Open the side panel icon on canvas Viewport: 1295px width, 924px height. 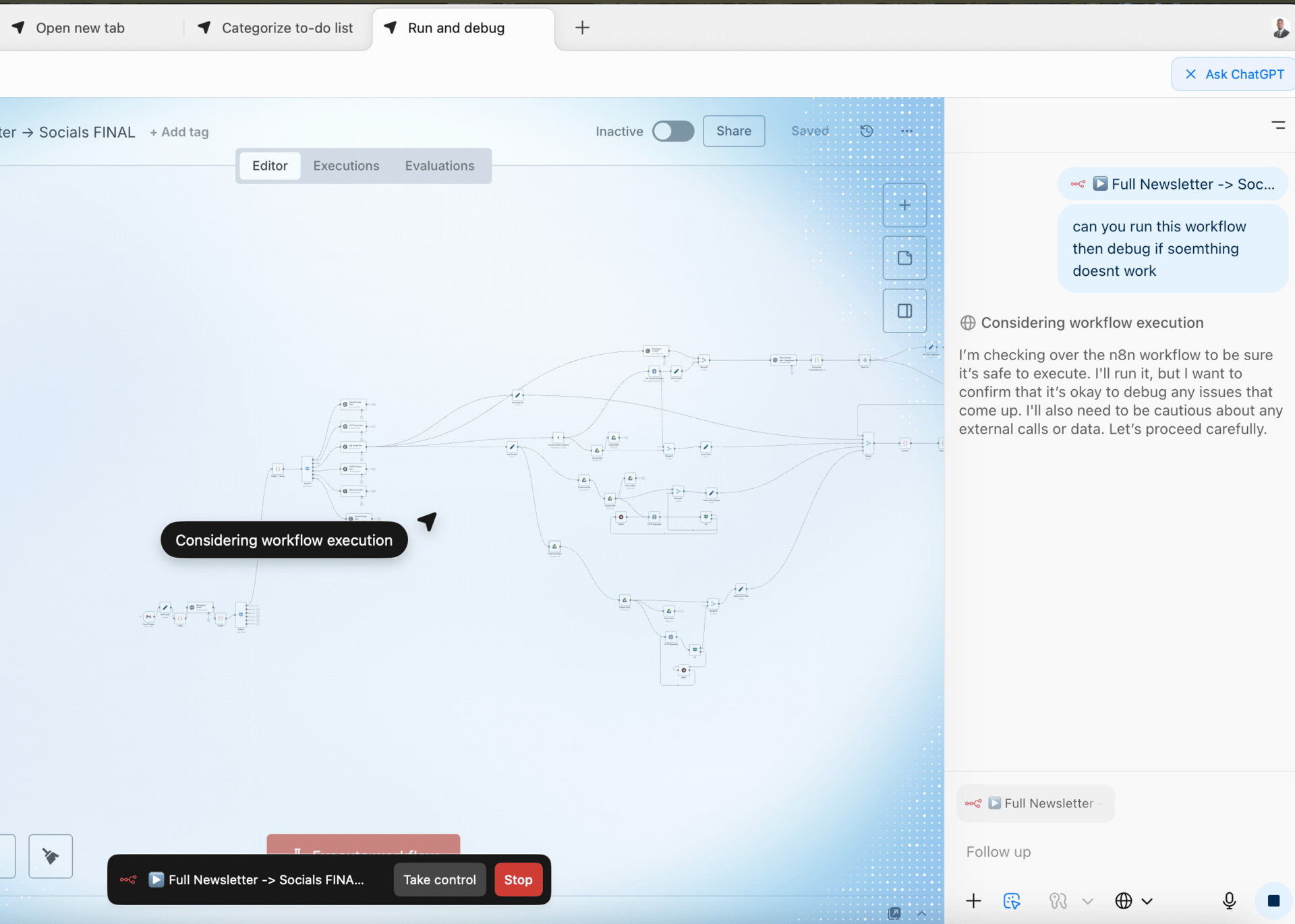click(904, 311)
